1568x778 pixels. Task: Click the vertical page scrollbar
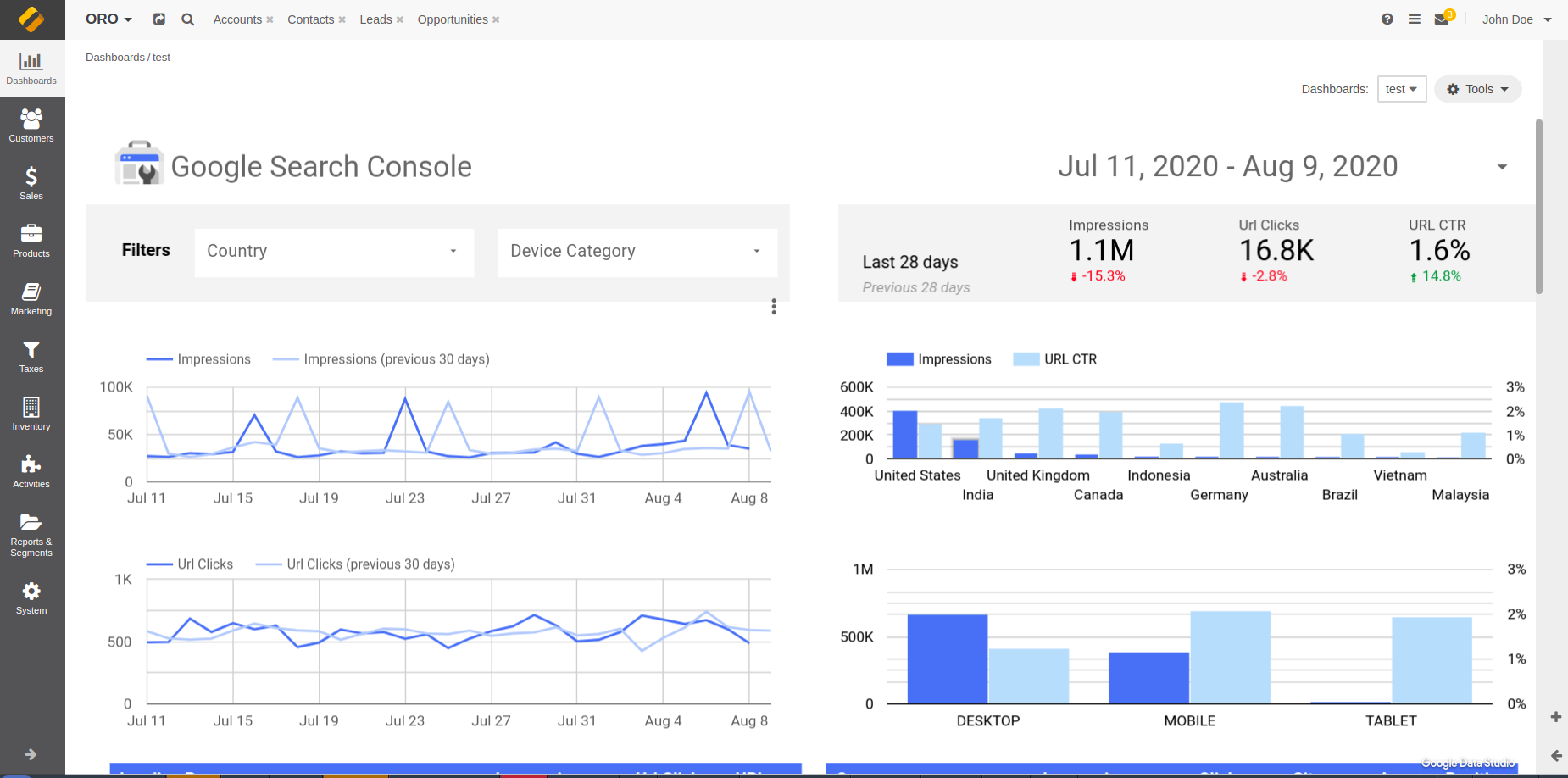point(1539,207)
